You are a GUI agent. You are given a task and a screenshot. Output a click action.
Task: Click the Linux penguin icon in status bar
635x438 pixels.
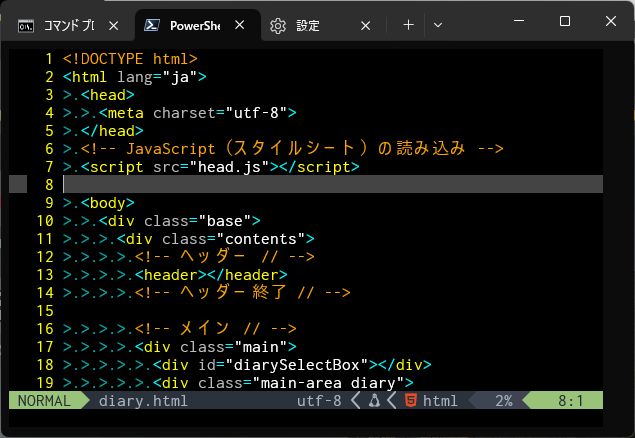374,401
